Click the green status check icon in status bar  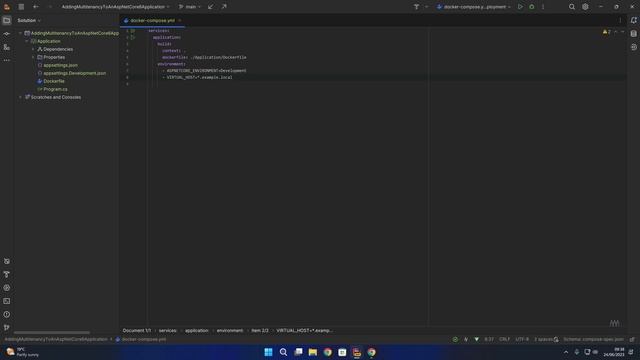(455, 339)
